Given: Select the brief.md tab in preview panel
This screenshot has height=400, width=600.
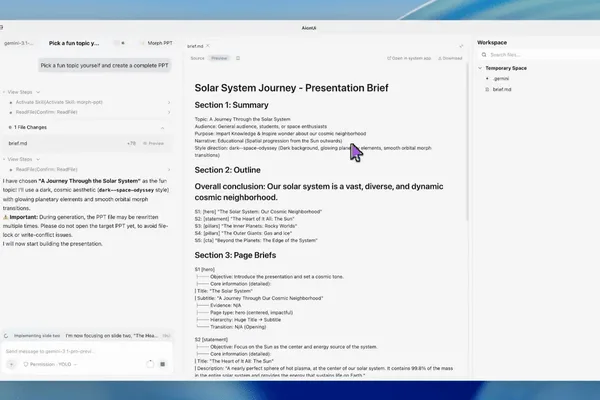Looking at the screenshot, I should 195,46.
